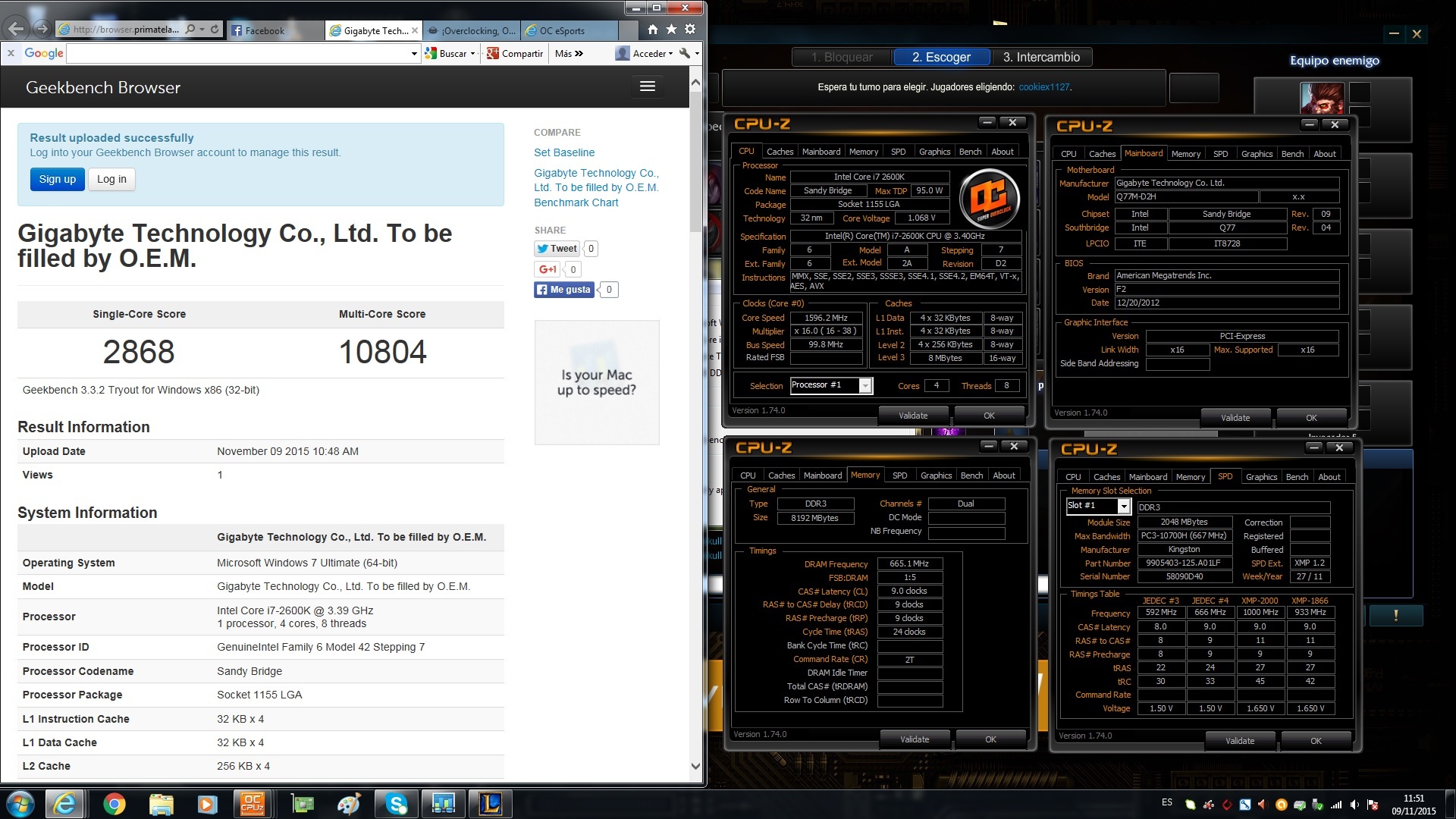Open the media player taskbar icon

click(207, 804)
